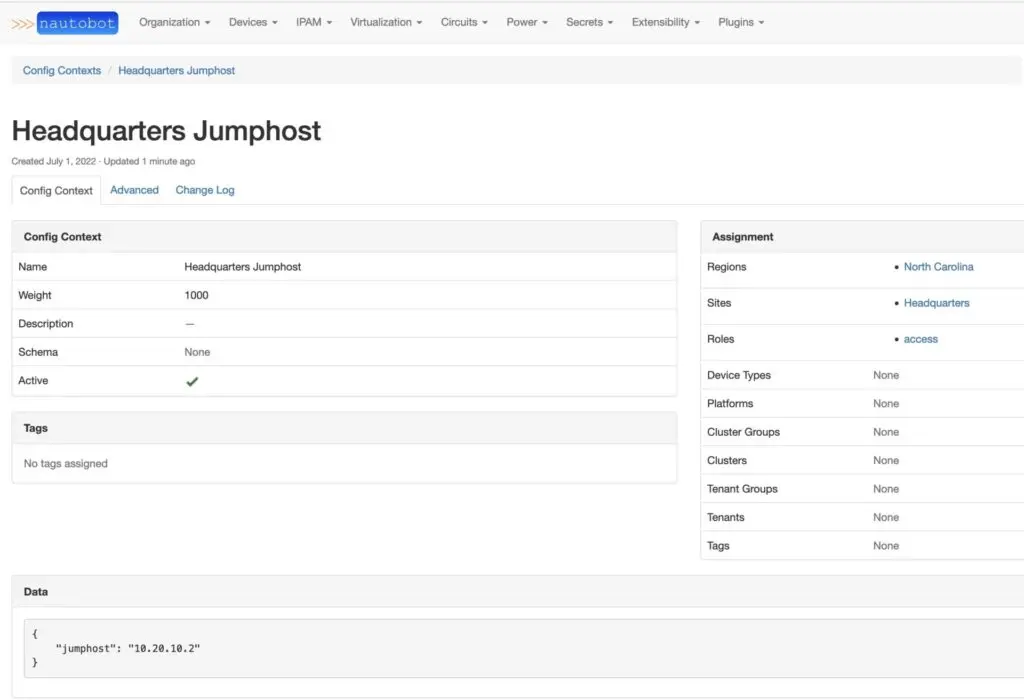This screenshot has width=1024, height=700.
Task: Click the Roles label
Action: pos(720,339)
